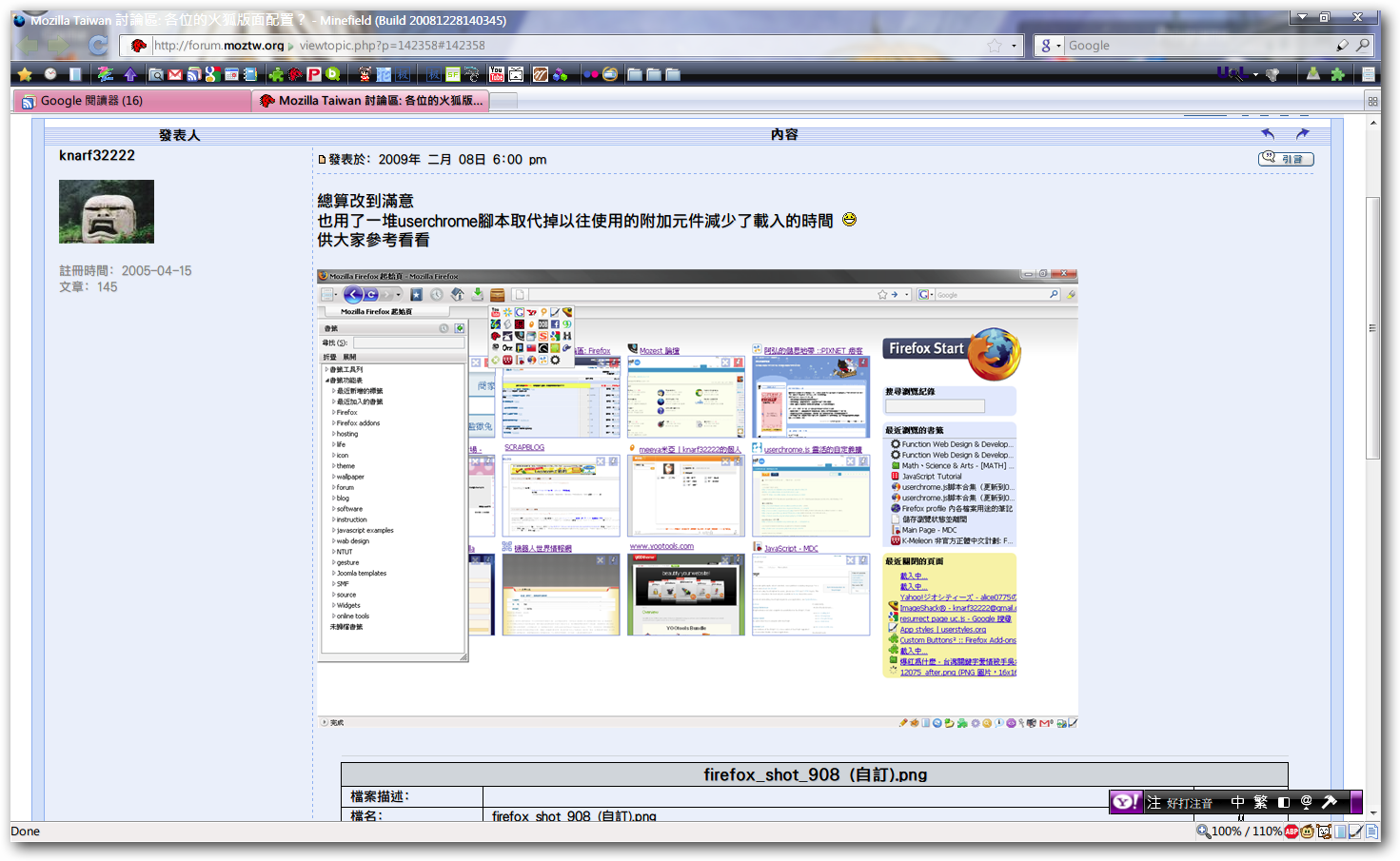Switch to the Google 閱讀器 (16) tab

click(131, 101)
